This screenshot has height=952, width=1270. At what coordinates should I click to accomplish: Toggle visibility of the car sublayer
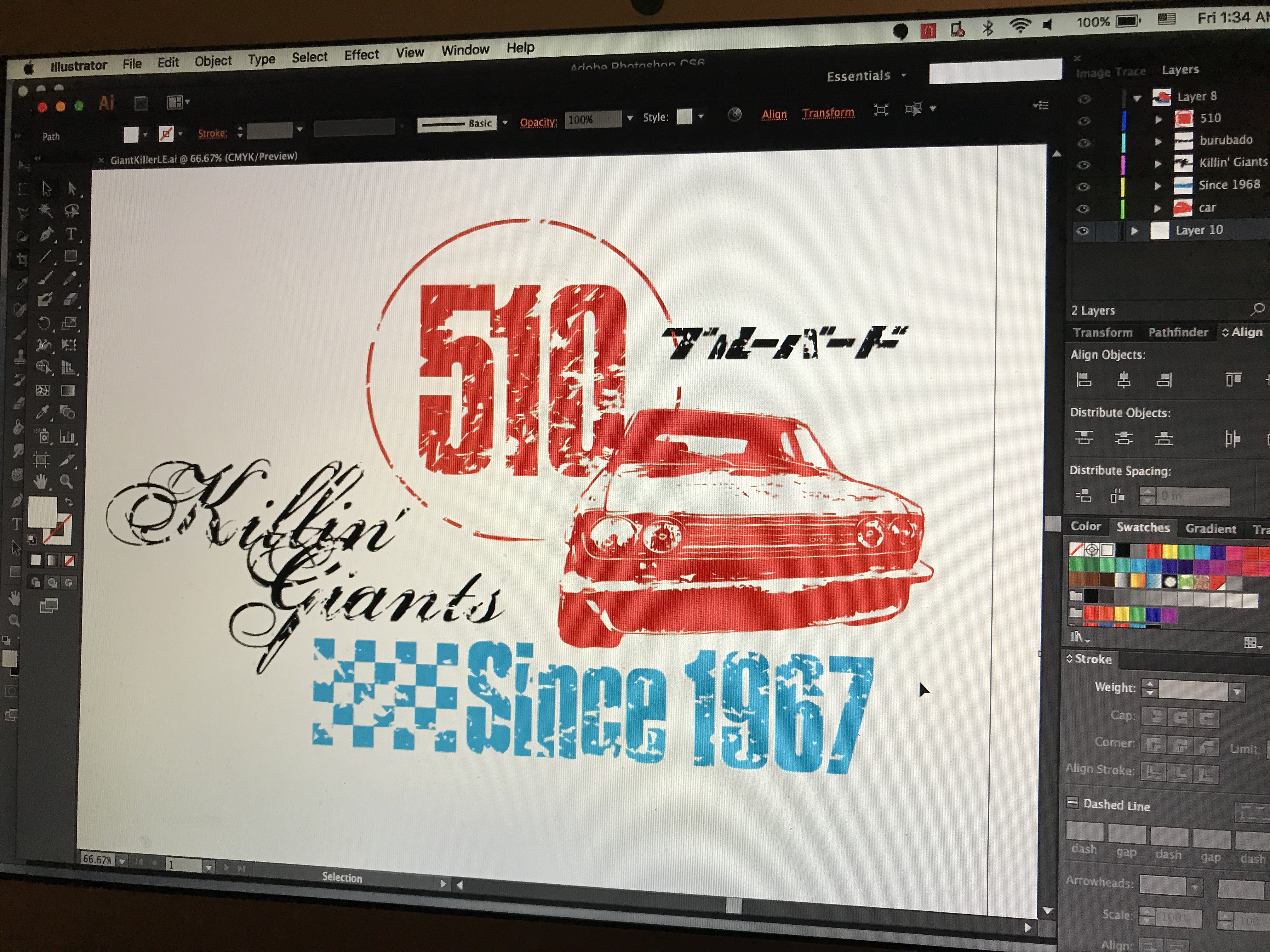click(x=1083, y=209)
